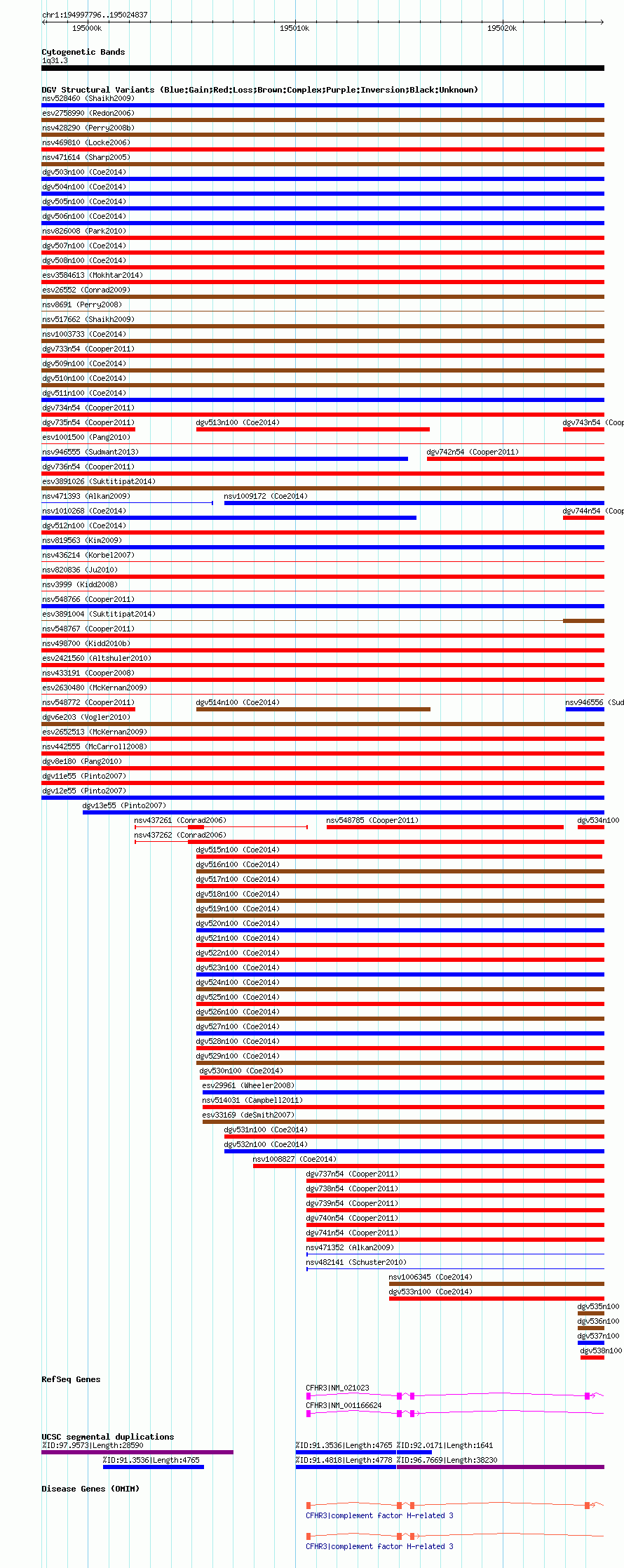Click the esv3891026 (Suktitipat2014) label
624x1568 pixels.
98,481
